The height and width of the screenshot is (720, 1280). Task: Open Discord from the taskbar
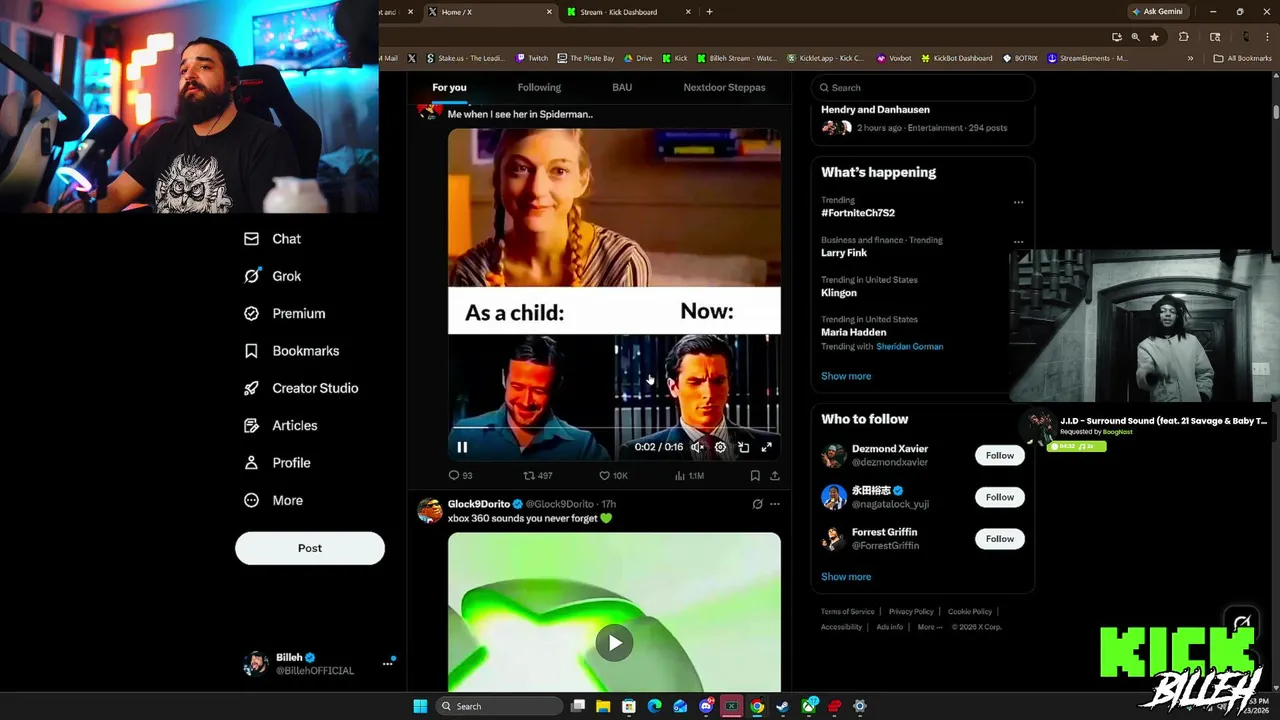tap(706, 706)
